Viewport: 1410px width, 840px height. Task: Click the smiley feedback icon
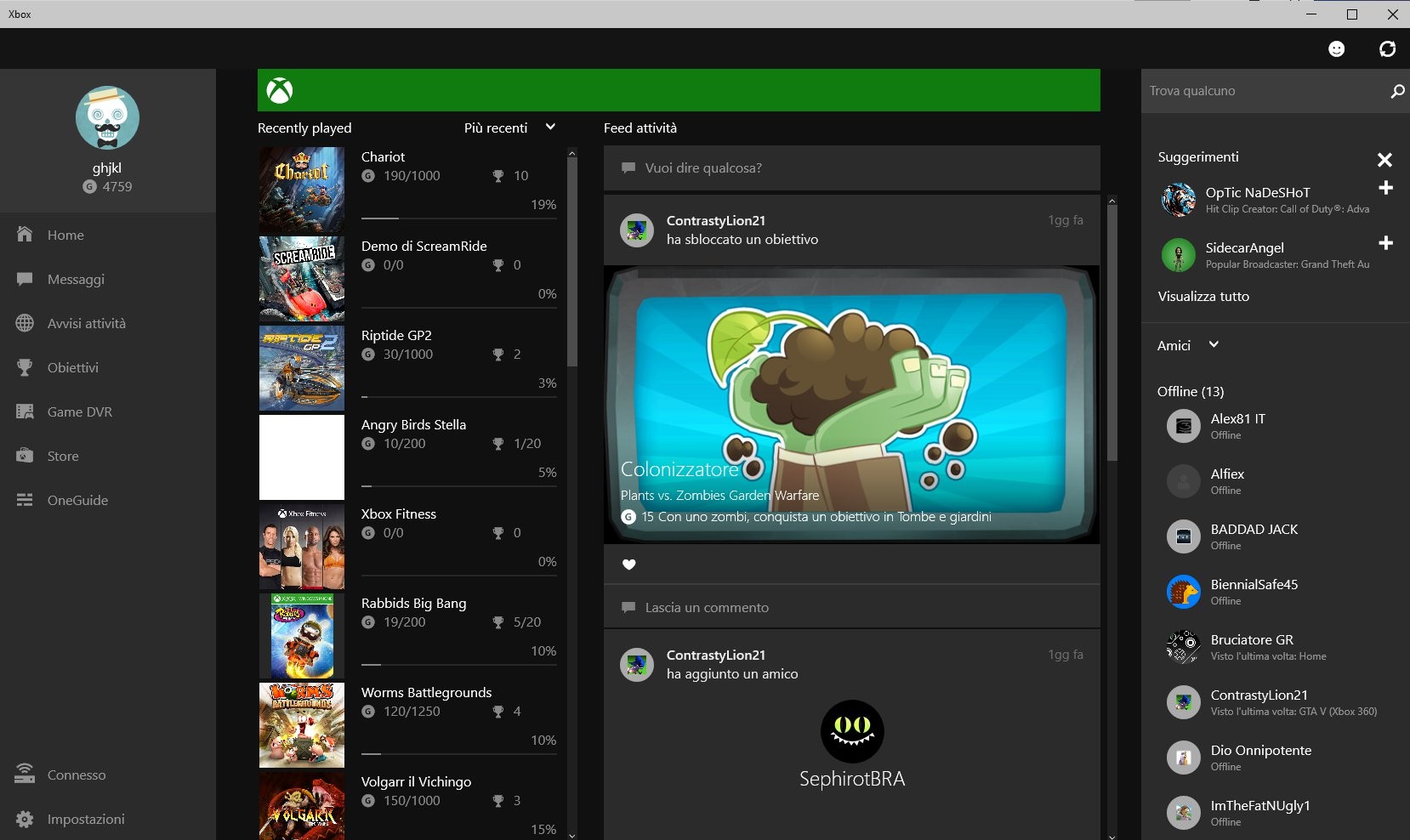1336,49
